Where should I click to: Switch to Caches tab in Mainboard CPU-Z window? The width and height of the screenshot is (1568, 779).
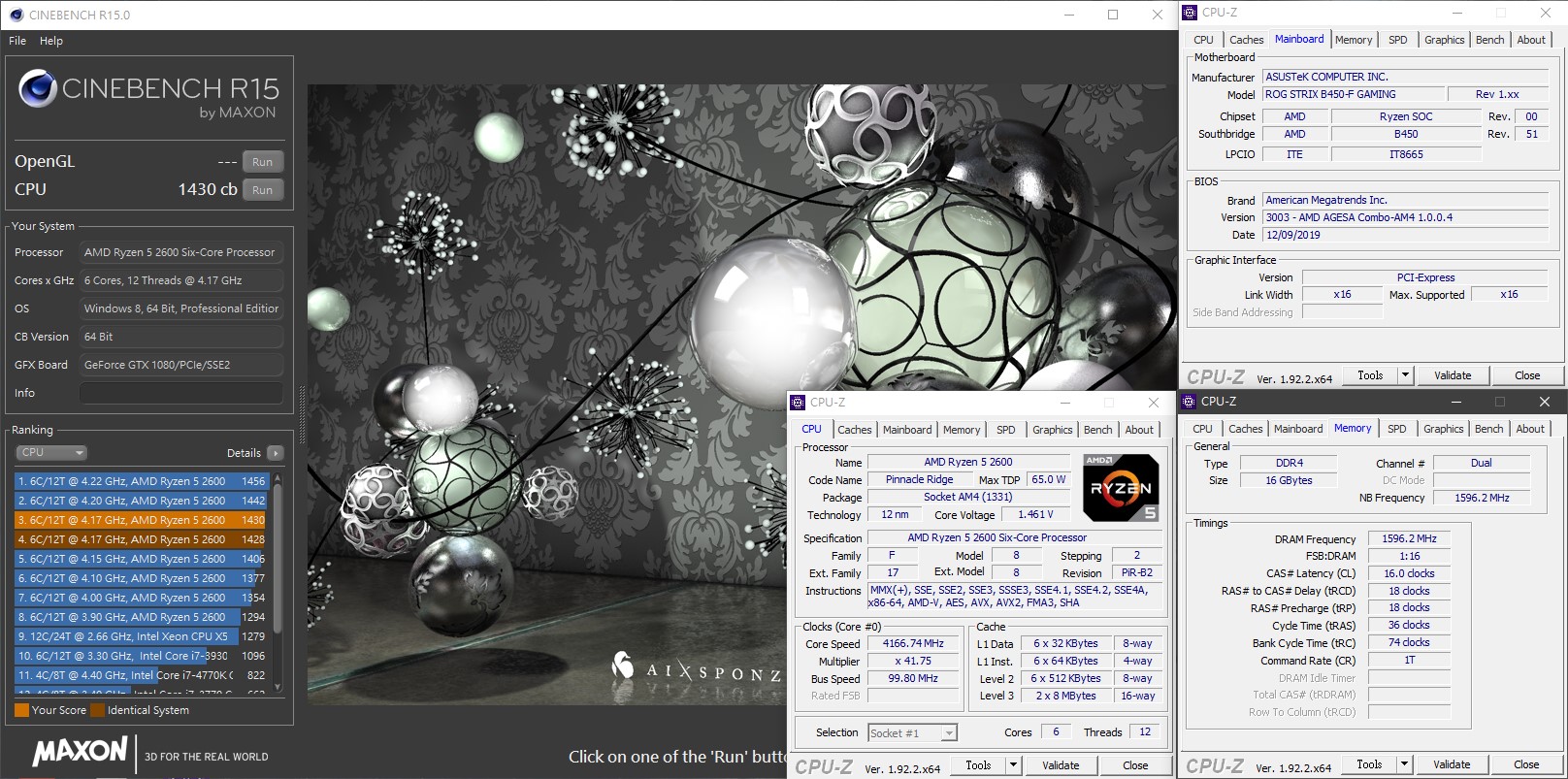(1246, 40)
